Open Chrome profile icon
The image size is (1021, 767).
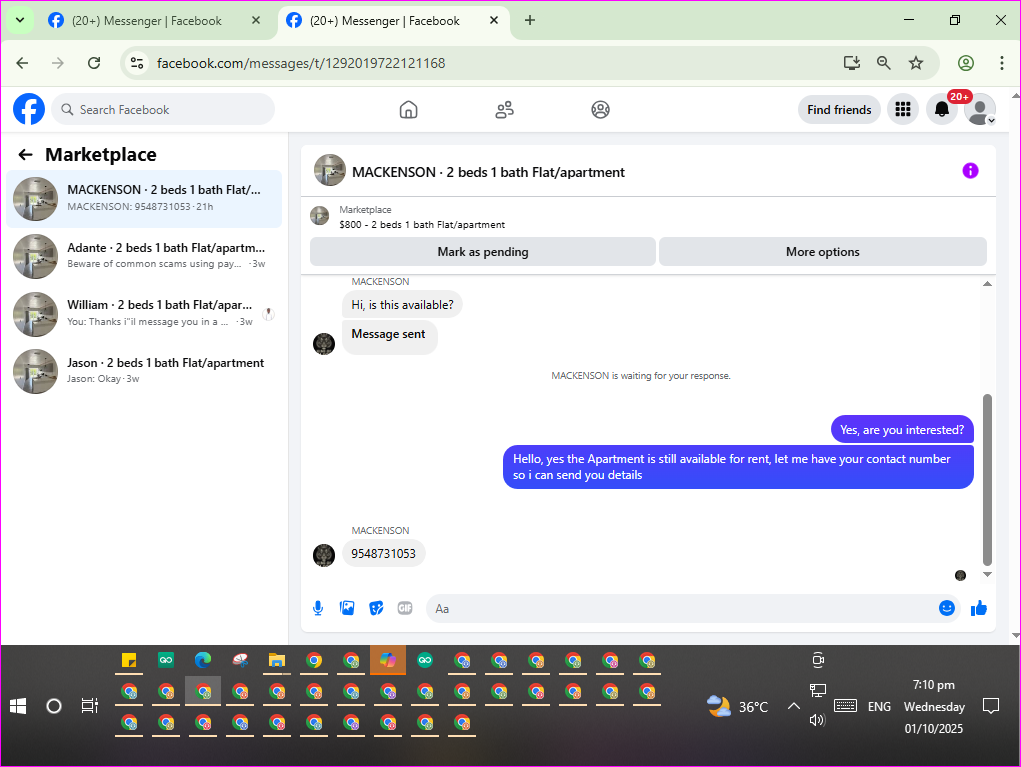966,63
